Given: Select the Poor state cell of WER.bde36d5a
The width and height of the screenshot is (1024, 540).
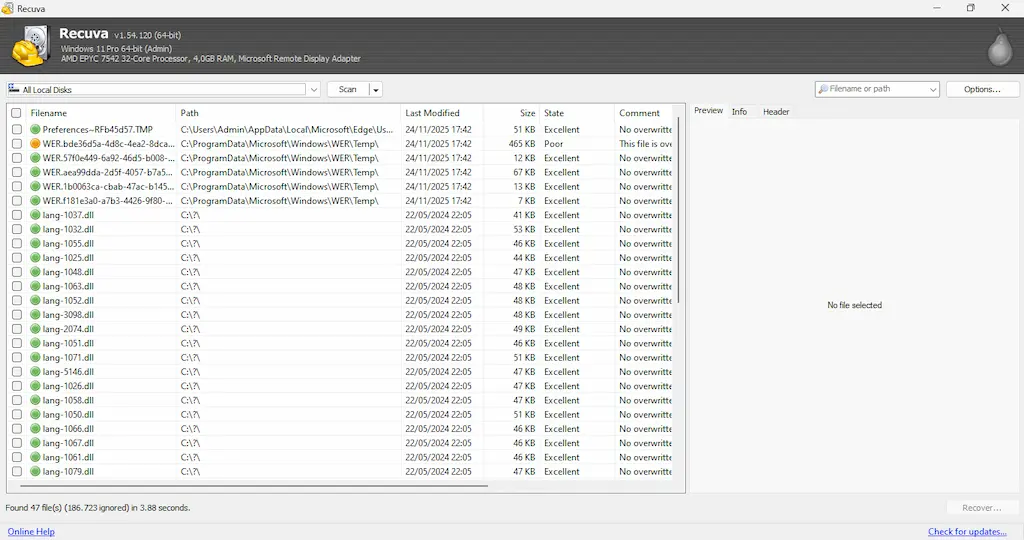Looking at the screenshot, I should [x=554, y=144].
